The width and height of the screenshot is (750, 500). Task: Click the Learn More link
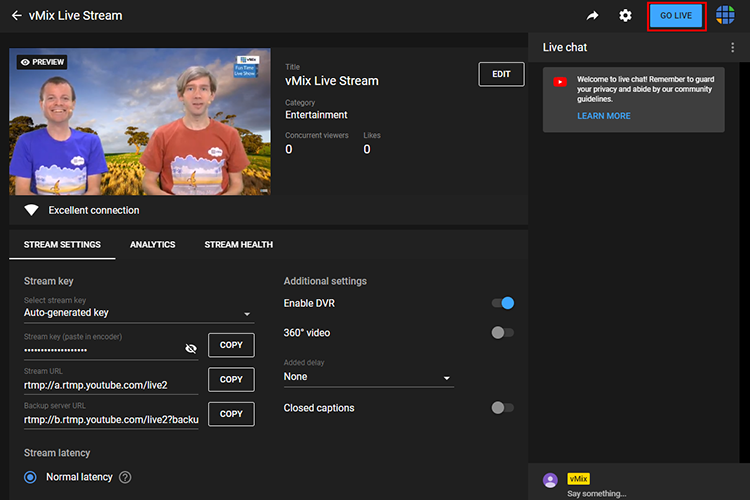click(603, 116)
